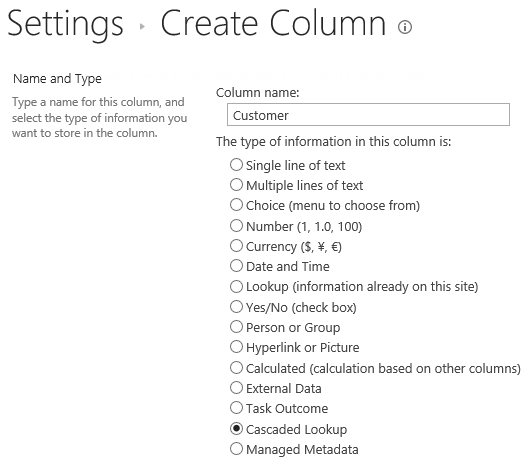Click the info icon beside Create Column

pos(405,27)
